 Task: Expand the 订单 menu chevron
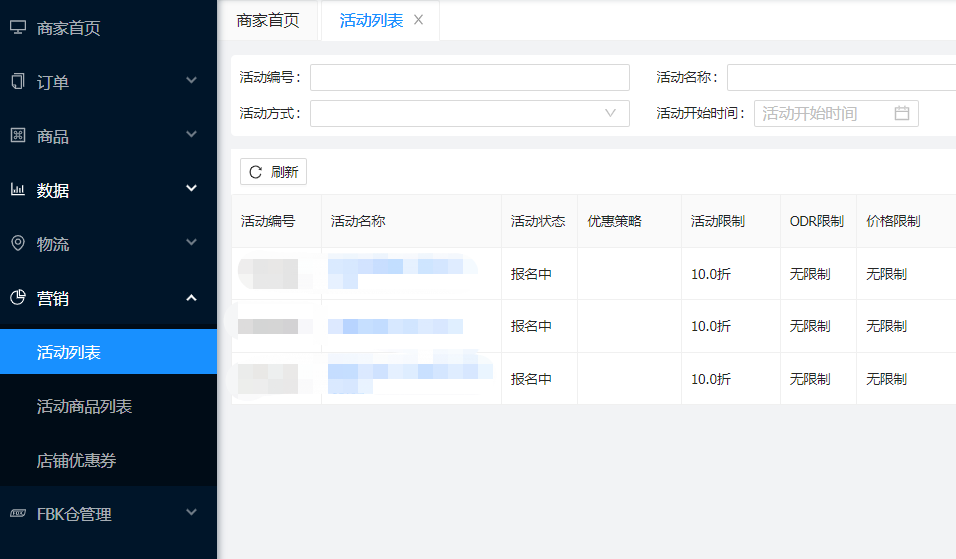pyautogui.click(x=191, y=80)
